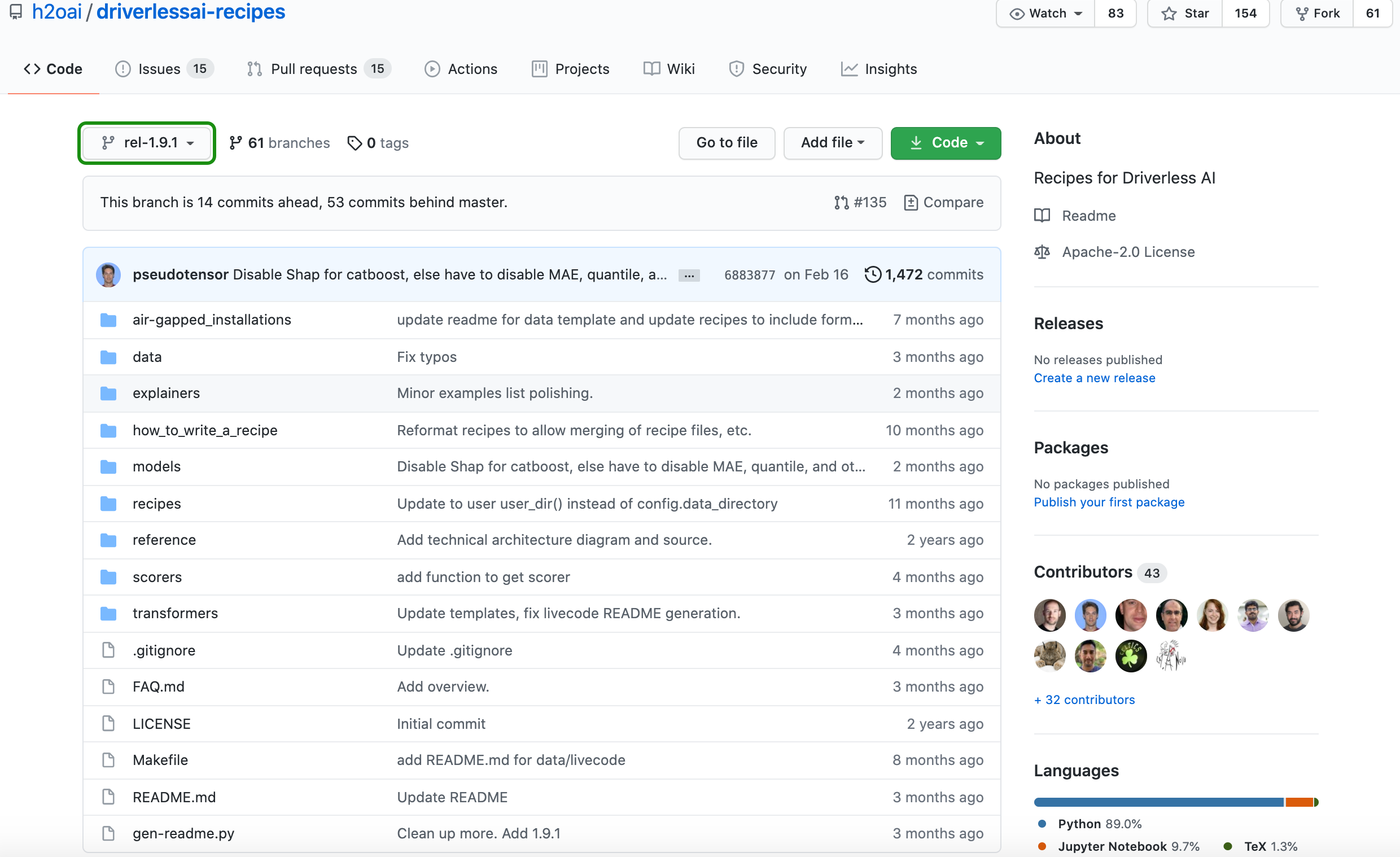The image size is (1400, 857).
Task: Open the Releases heading link
Action: tap(1068, 323)
